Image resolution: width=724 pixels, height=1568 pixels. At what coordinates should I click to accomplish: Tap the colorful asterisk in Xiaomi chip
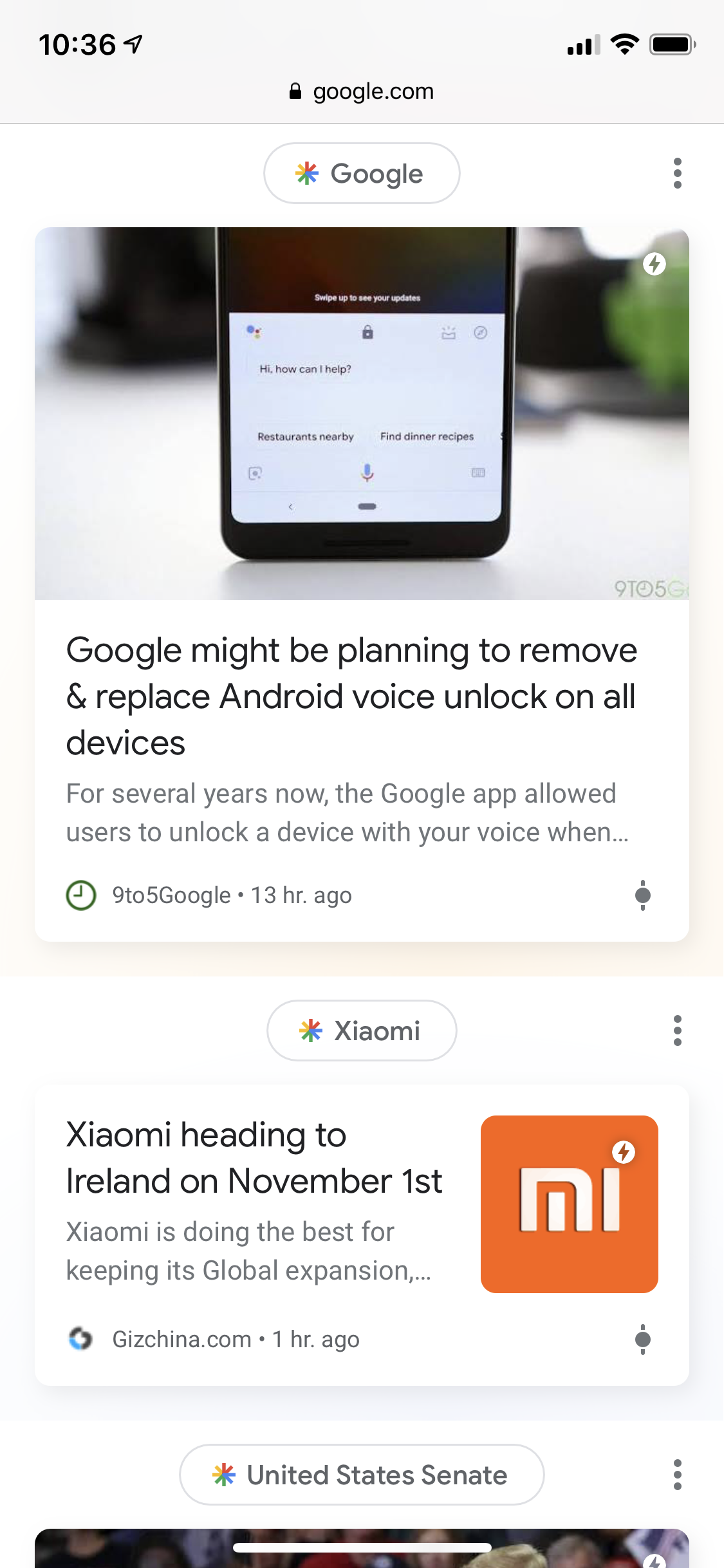coord(311,1031)
